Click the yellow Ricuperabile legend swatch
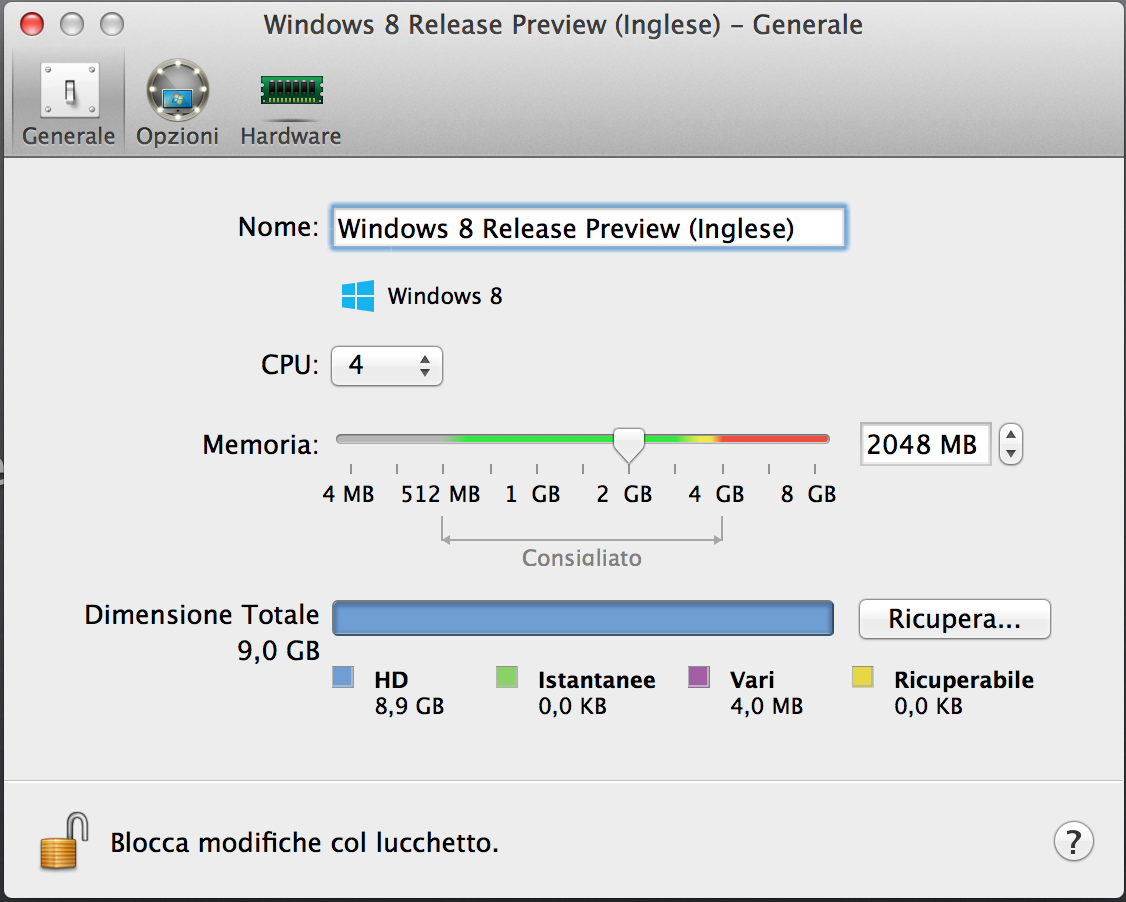This screenshot has height=902, width=1126. [862, 678]
